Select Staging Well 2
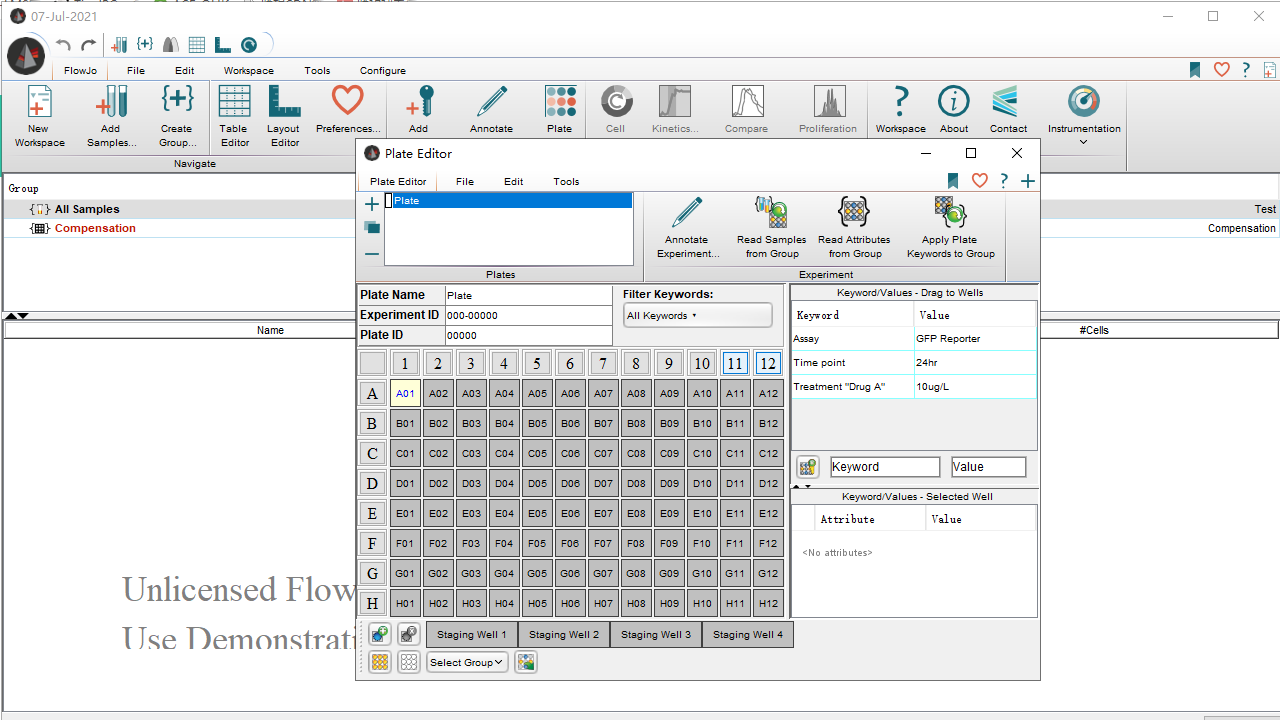The image size is (1280, 720). point(564,635)
